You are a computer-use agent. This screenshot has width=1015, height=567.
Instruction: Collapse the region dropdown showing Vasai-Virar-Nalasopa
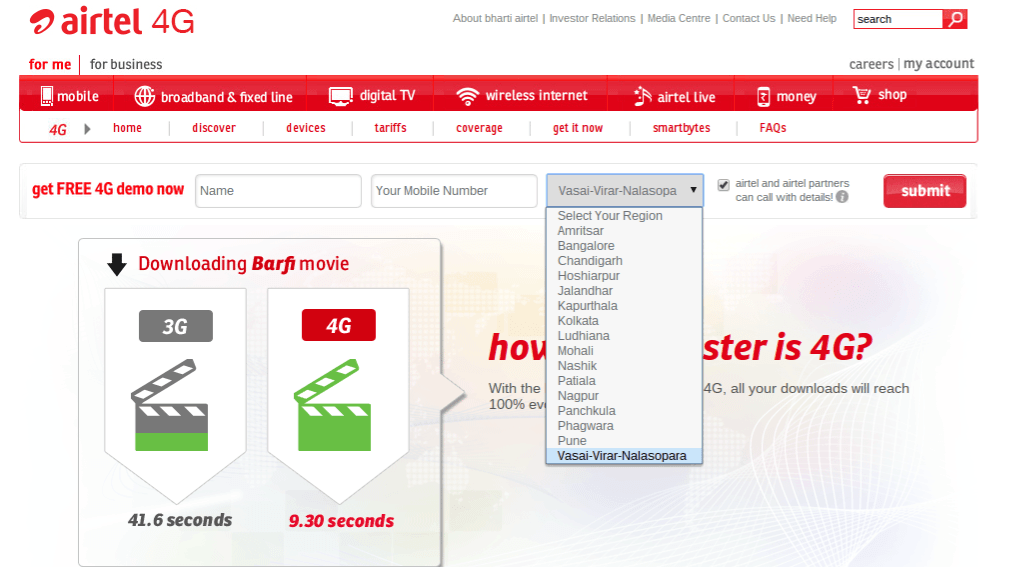(x=625, y=190)
